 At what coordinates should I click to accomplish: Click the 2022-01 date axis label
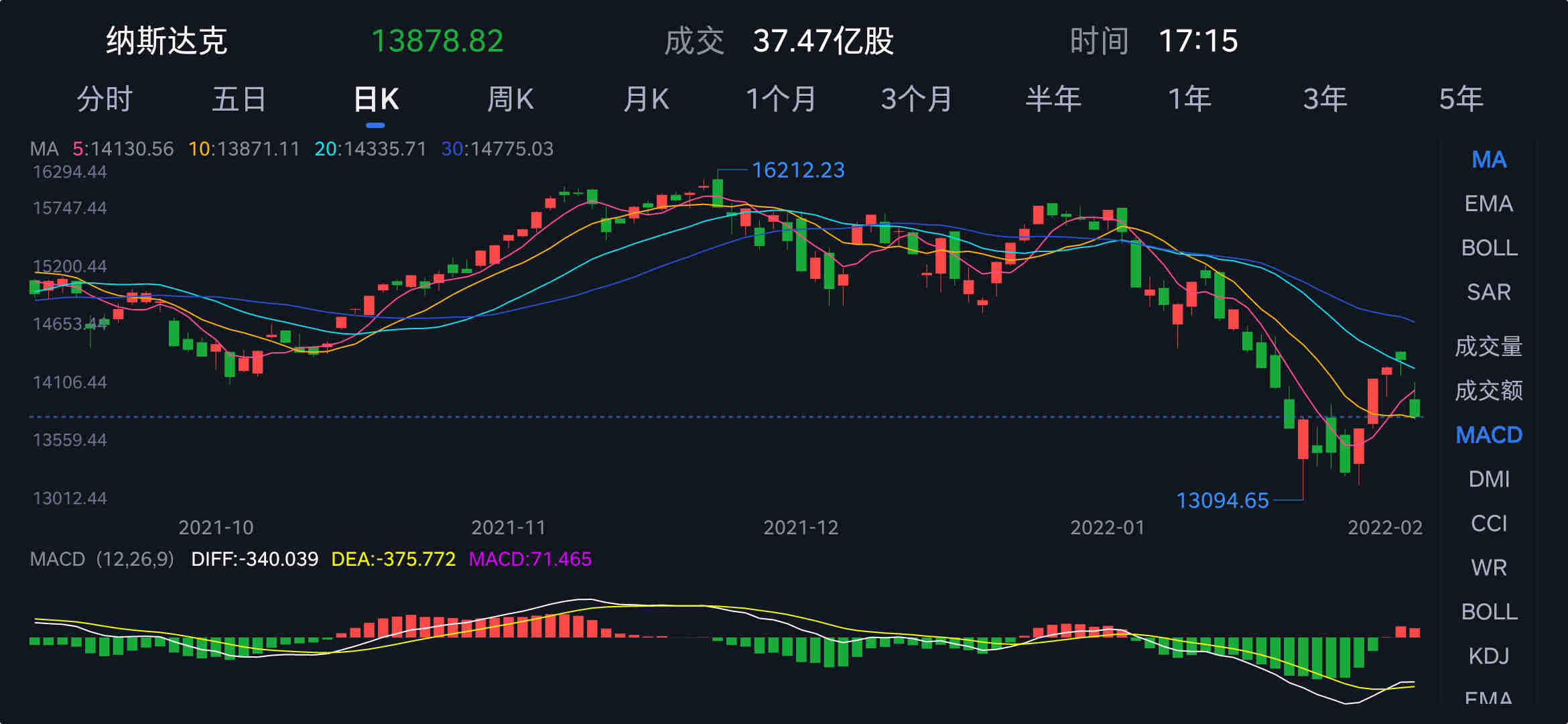[x=1107, y=528]
